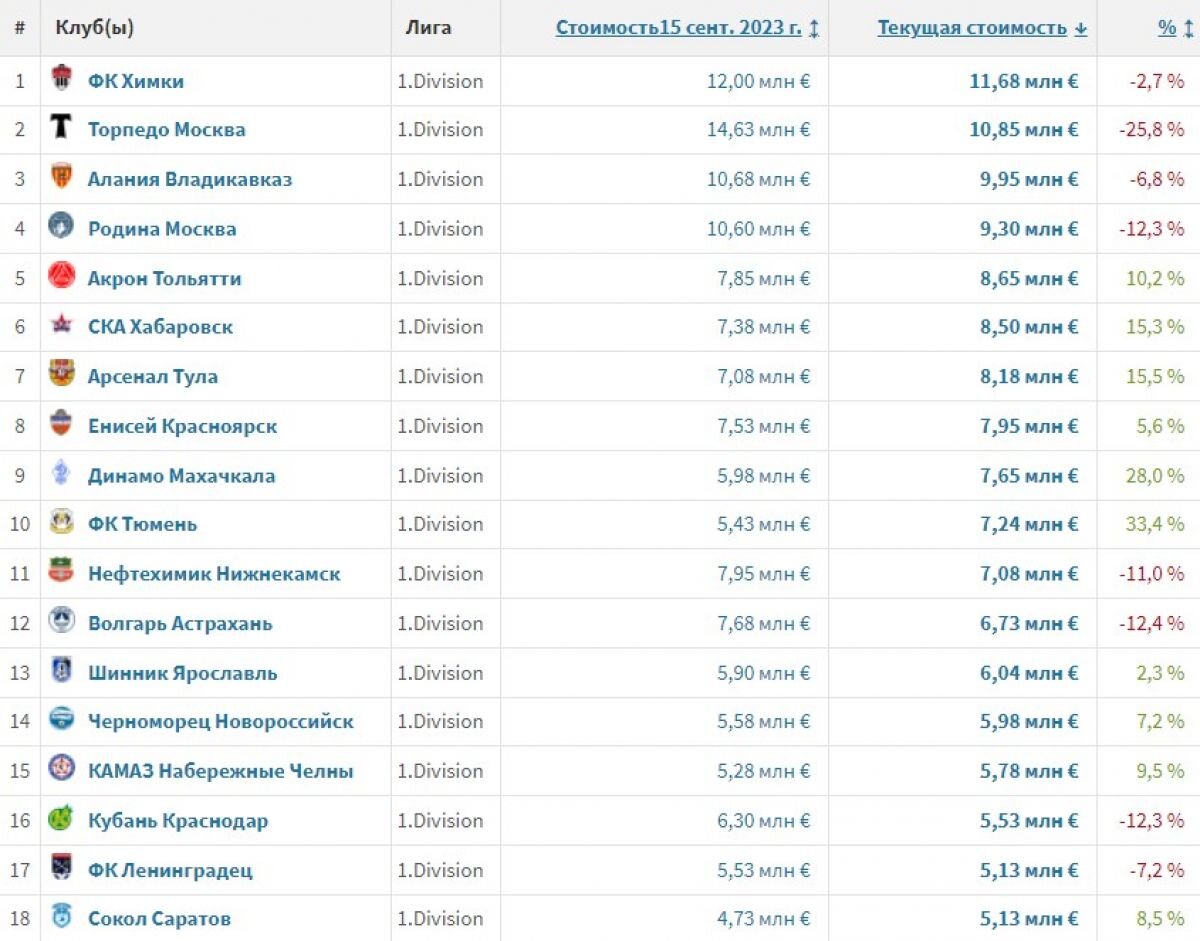Open Кубань Краснодар club link
This screenshot has width=1200, height=941.
click(178, 821)
